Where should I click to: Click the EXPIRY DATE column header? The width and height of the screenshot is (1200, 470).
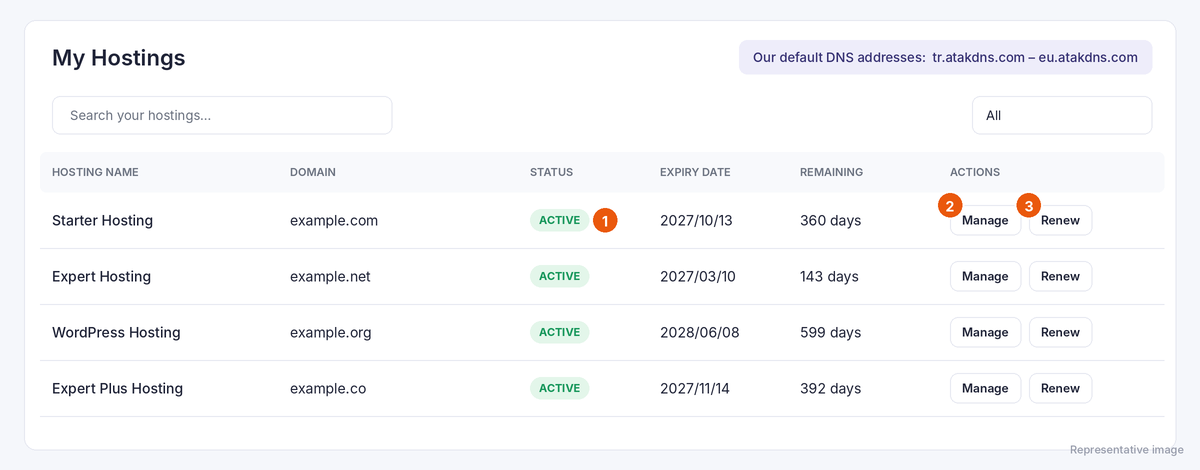coord(695,172)
